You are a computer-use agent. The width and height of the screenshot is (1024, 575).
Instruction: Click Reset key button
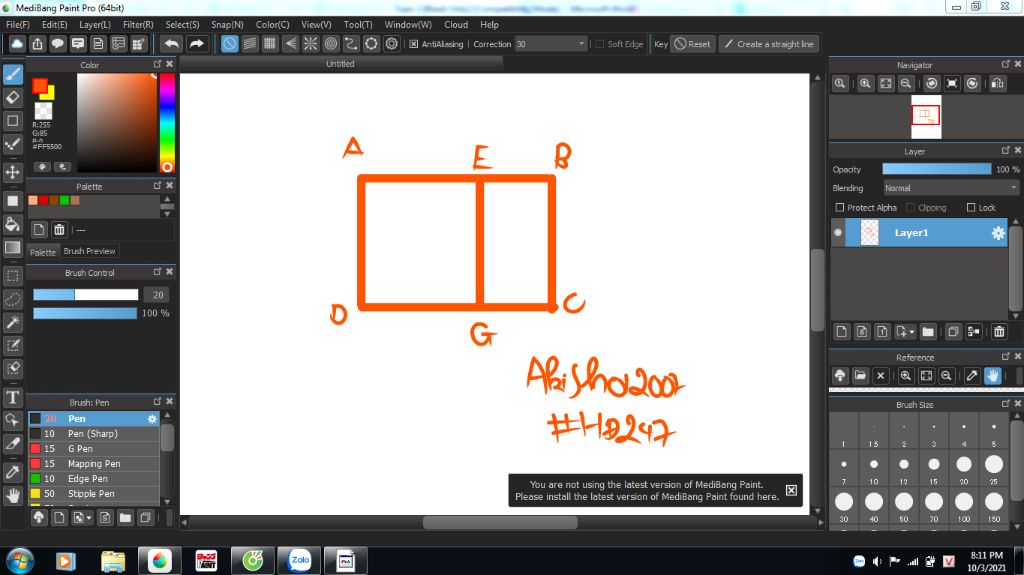tap(692, 44)
